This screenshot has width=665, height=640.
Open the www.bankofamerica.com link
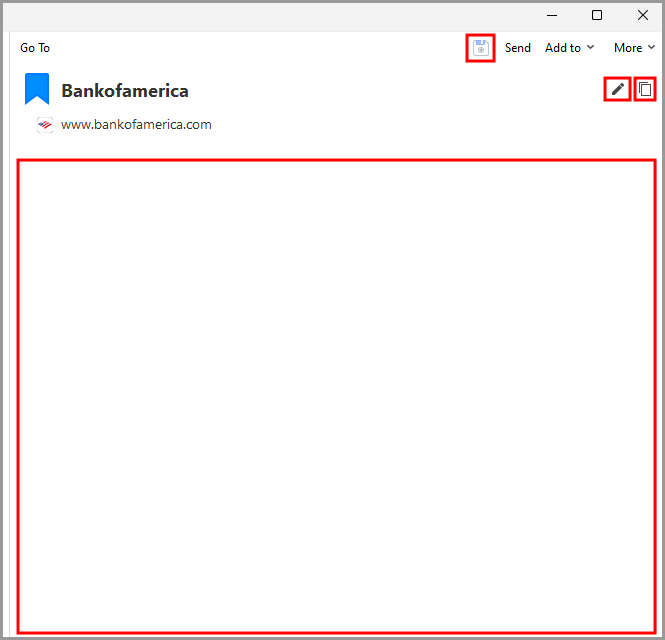[136, 125]
